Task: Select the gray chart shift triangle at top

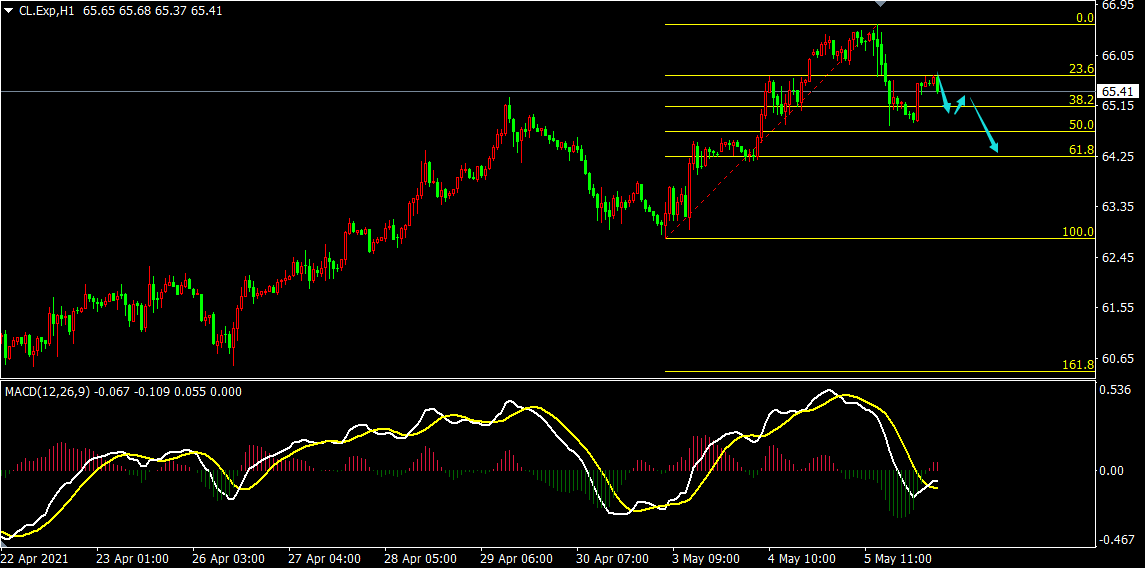Action: (880, 4)
